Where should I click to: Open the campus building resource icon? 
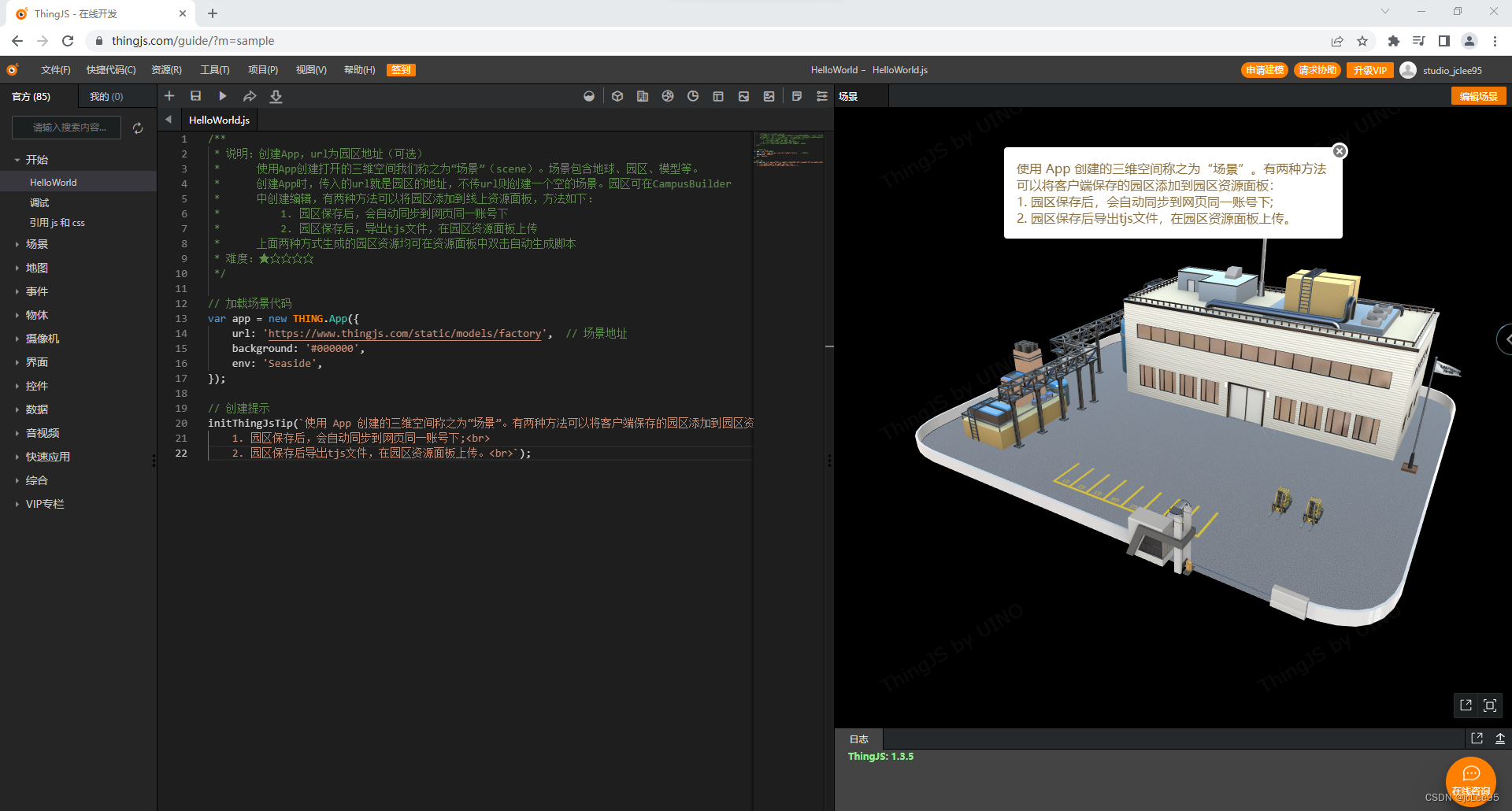[643, 96]
